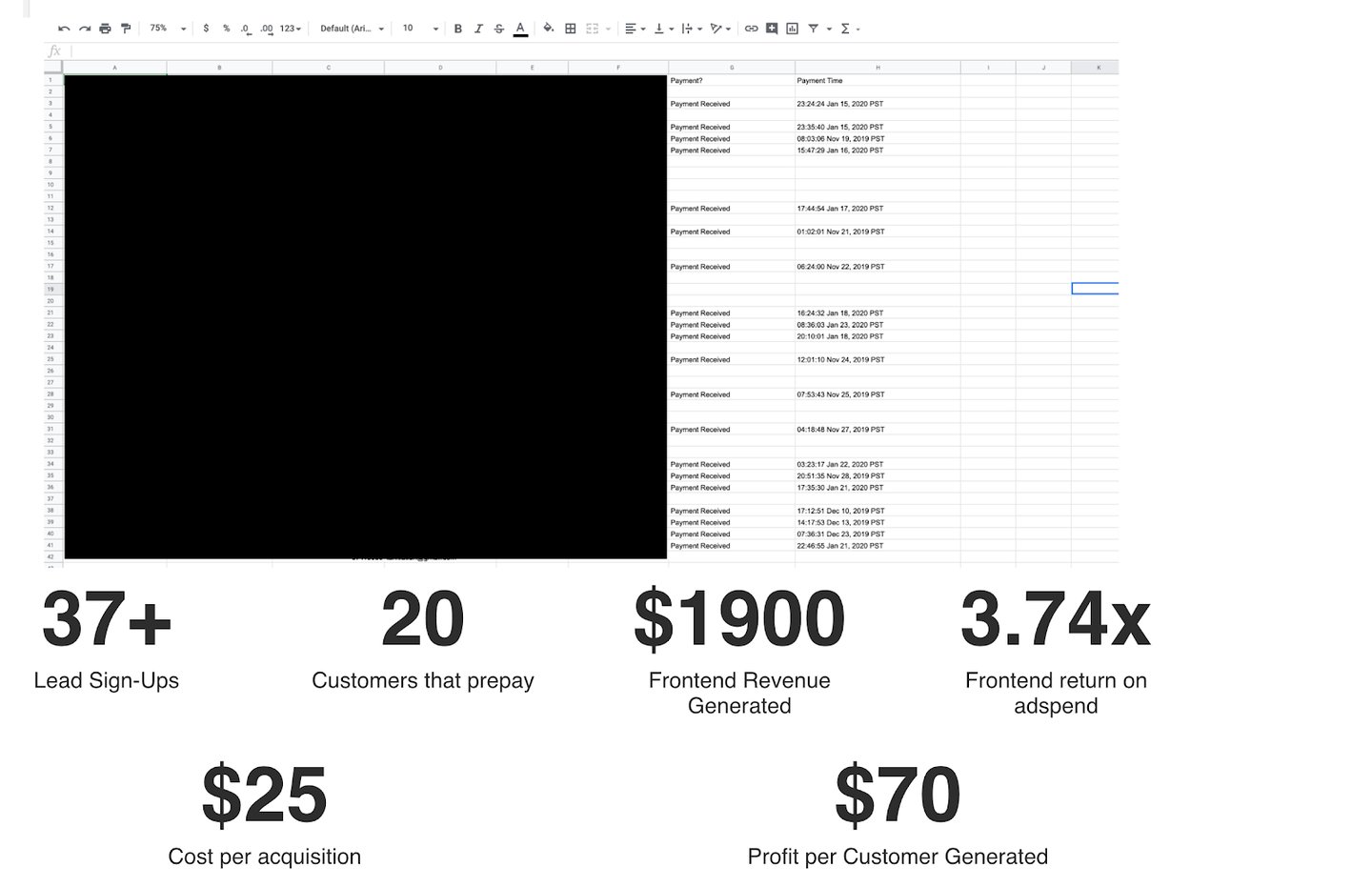The height and width of the screenshot is (887, 1372).
Task: Open the Functions sigma menu
Action: coord(849,29)
